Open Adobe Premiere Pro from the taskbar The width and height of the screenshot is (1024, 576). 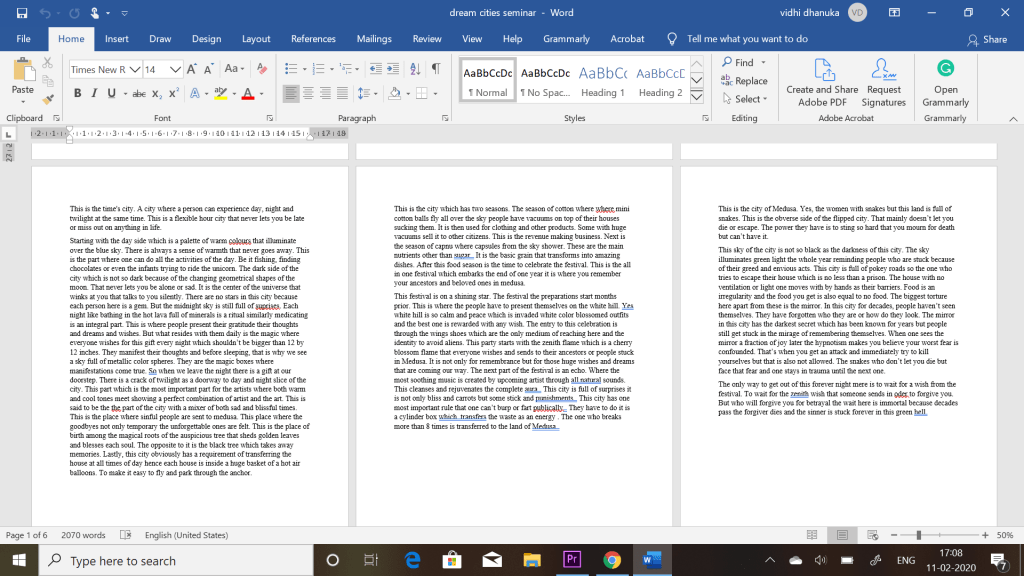574,560
